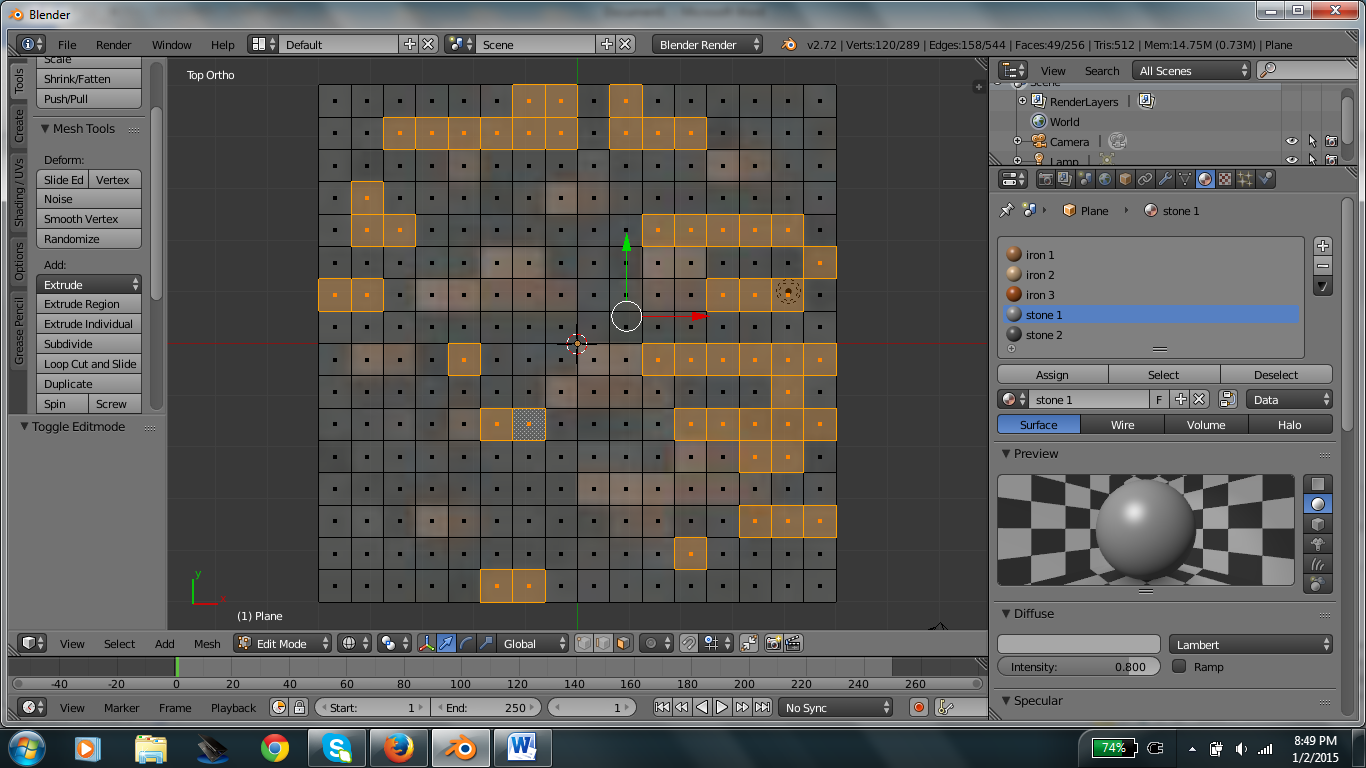
Task: Click the Deselect material button
Action: pos(1276,374)
